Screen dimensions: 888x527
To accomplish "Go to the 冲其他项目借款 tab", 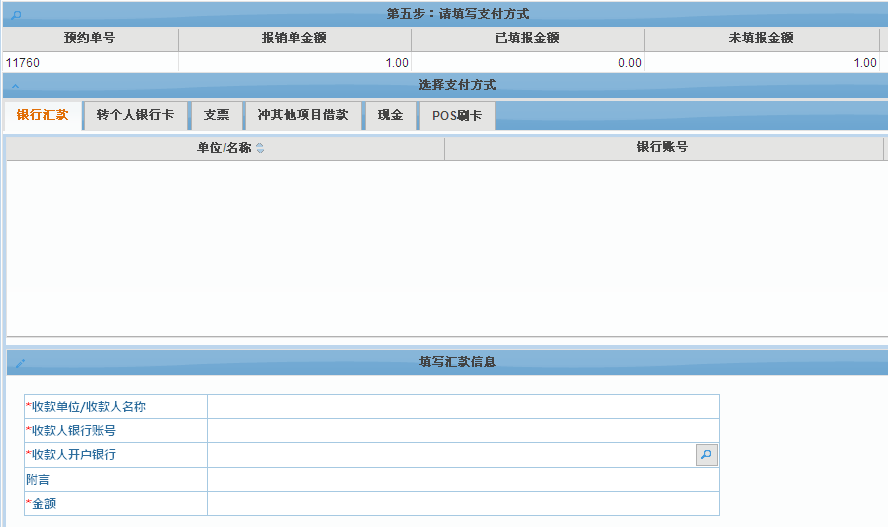I will 302,115.
